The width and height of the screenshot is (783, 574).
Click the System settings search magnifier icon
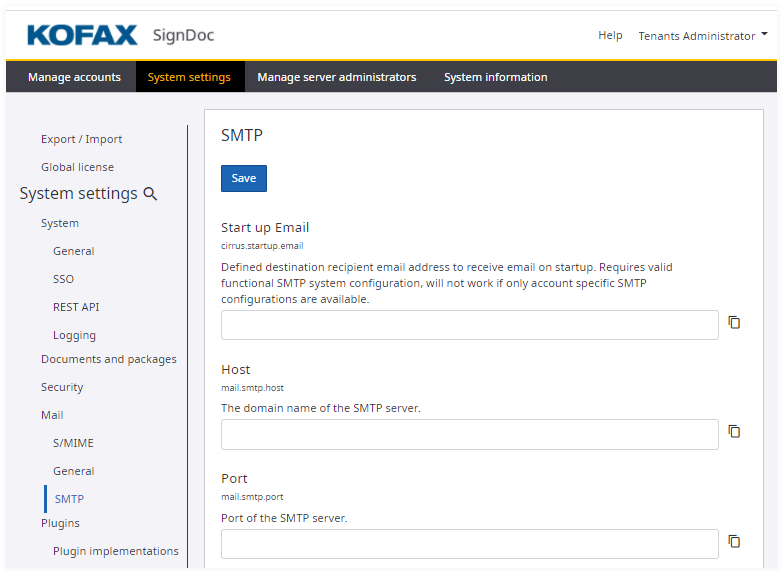pyautogui.click(x=151, y=194)
